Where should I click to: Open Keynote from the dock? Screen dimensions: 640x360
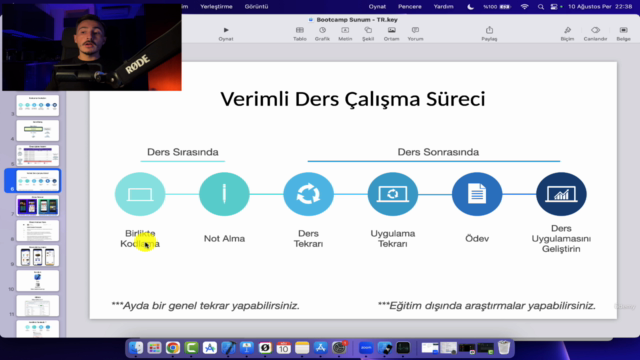coord(247,348)
